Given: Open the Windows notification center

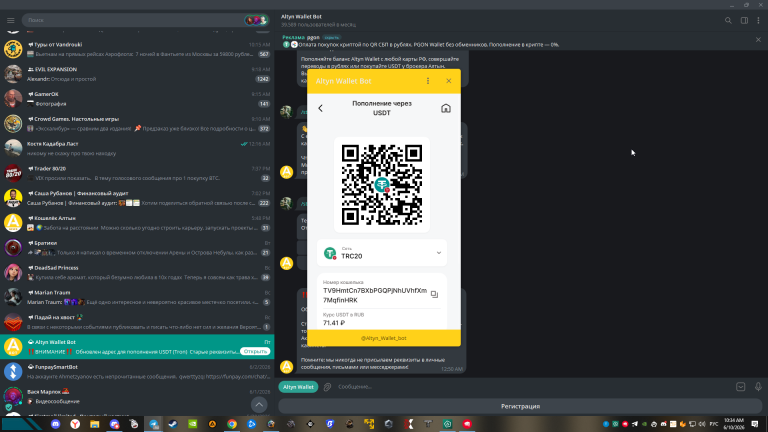Looking at the screenshot, I should (x=755, y=424).
